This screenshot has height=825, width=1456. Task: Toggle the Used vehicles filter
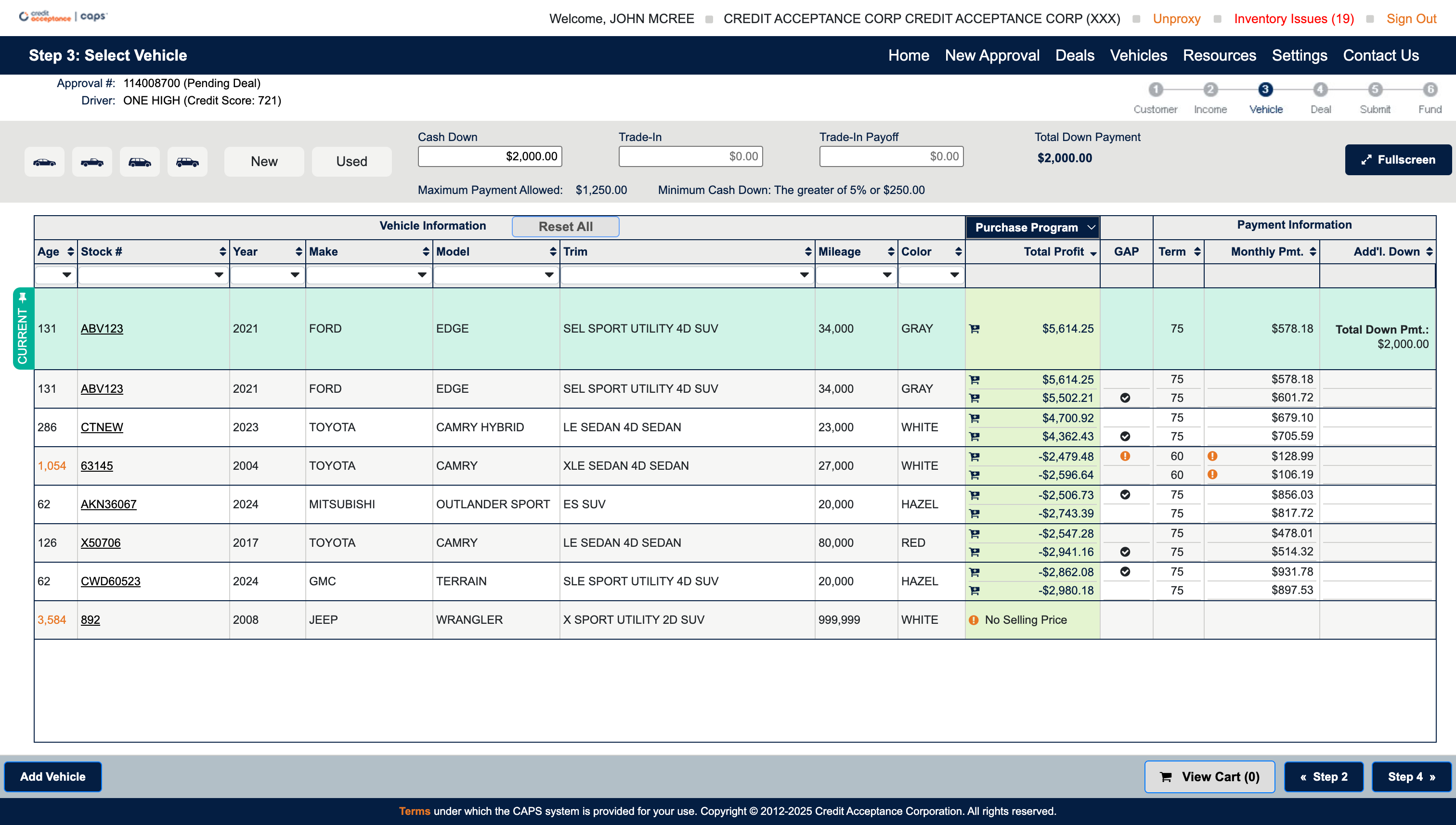pyautogui.click(x=351, y=162)
